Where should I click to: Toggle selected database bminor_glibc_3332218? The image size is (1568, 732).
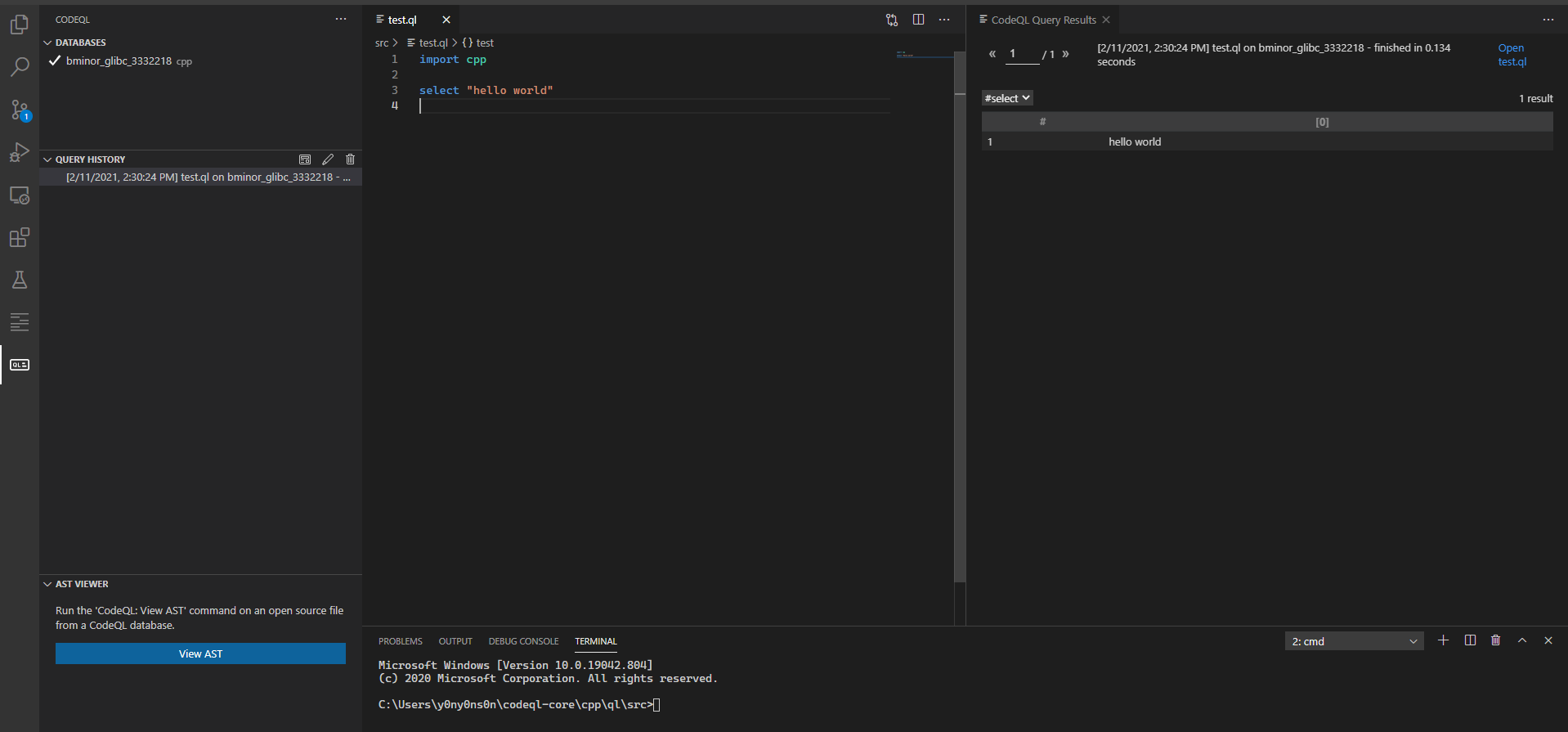pyautogui.click(x=55, y=61)
